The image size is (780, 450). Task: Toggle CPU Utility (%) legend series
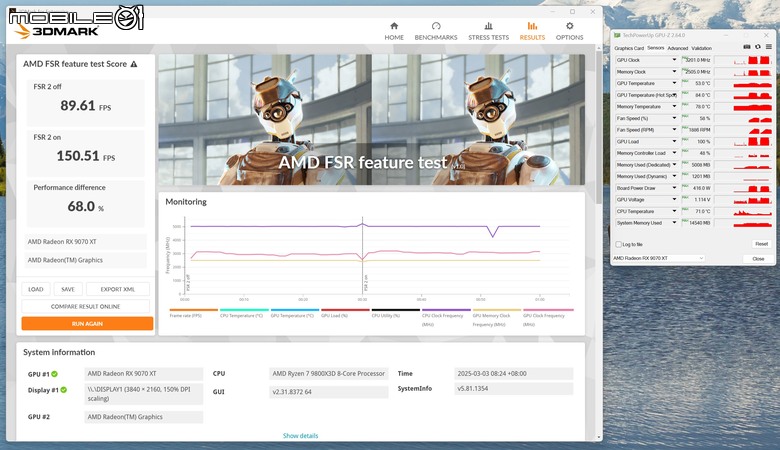(x=396, y=313)
